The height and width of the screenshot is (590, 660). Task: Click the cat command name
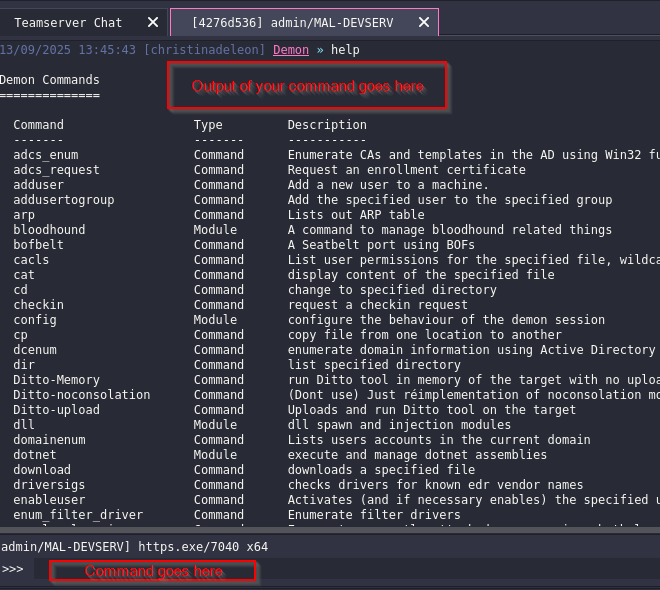[x=24, y=275]
